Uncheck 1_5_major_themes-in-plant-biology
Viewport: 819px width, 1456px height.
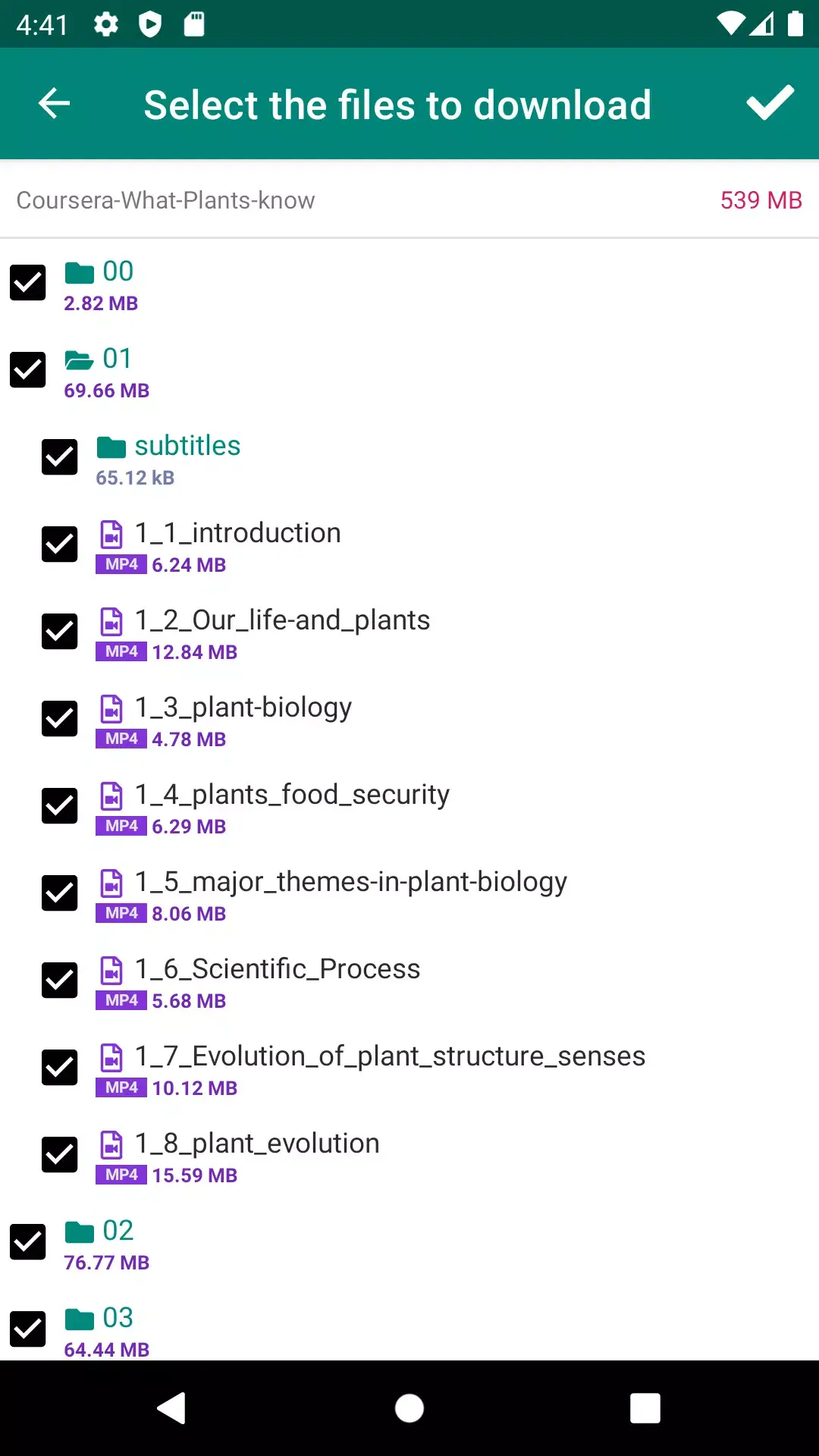[x=60, y=893]
